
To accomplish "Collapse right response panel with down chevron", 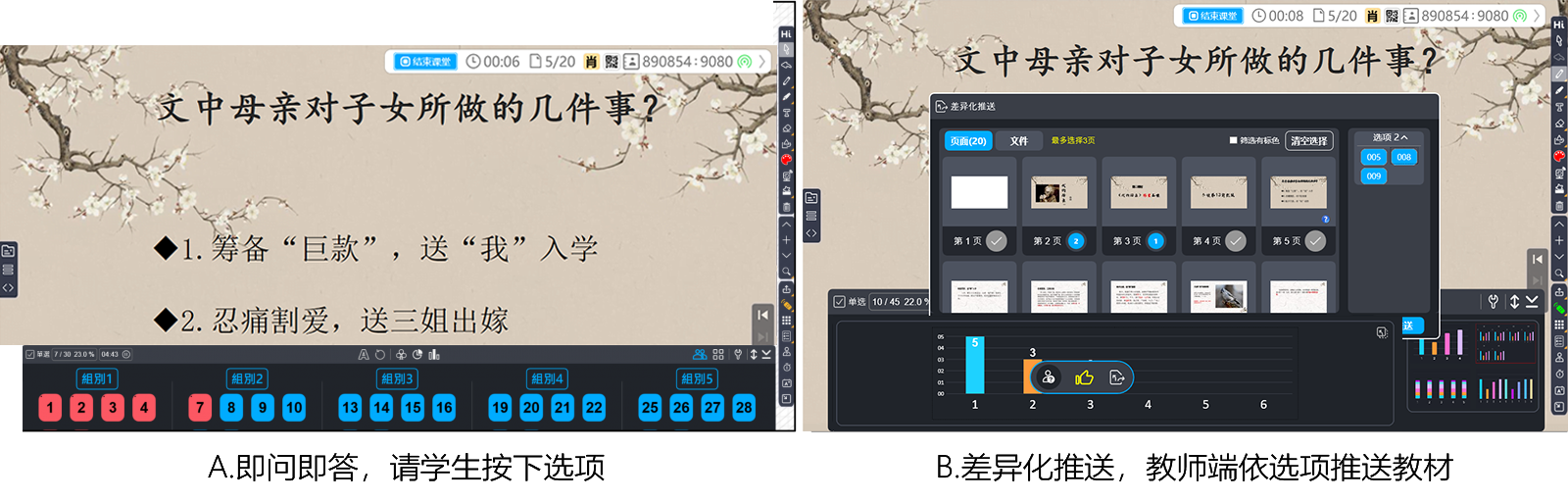I will tap(1532, 301).
